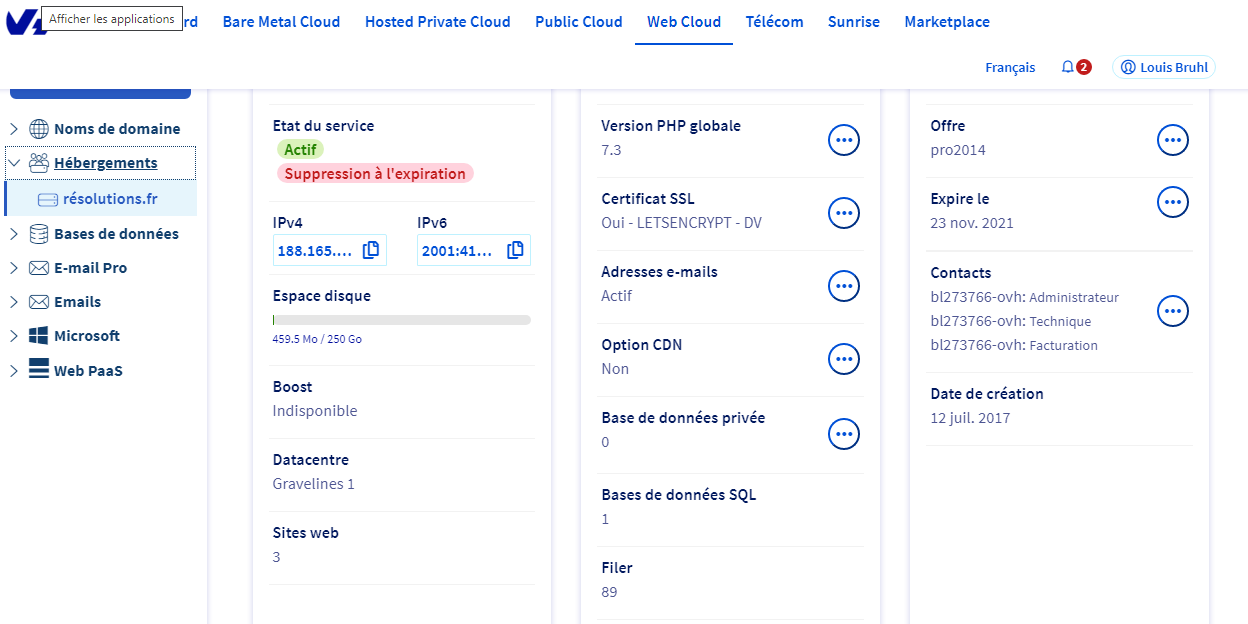1248x624 pixels.
Task: Switch to the Public Cloud tab
Action: pos(578,22)
